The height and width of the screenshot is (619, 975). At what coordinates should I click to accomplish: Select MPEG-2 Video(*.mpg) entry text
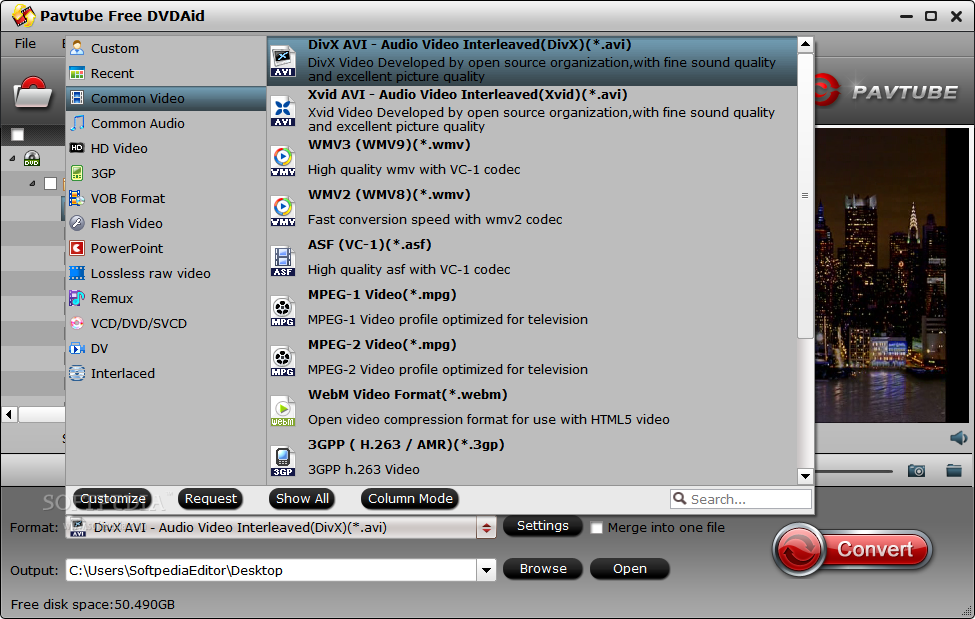coord(382,345)
